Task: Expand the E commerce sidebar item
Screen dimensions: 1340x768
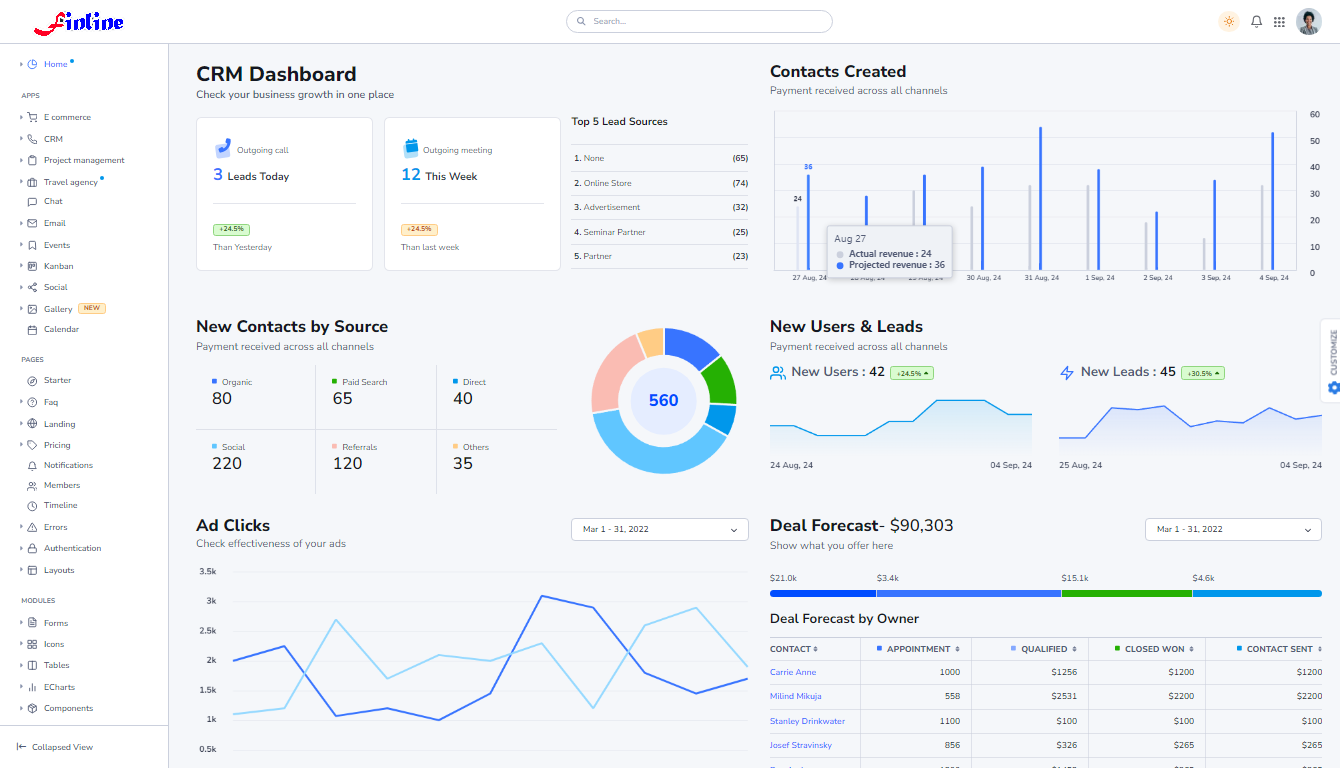Action: [66, 117]
